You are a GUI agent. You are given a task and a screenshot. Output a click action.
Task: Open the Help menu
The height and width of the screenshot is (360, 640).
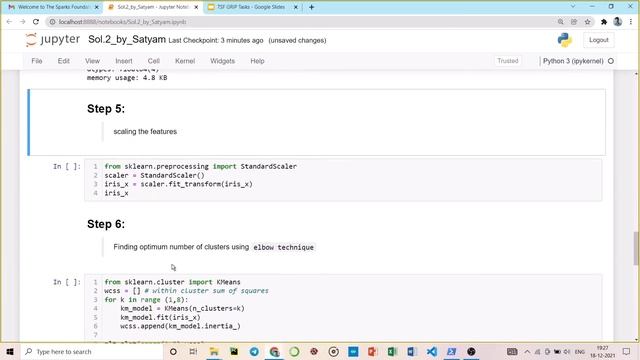tap(257, 61)
